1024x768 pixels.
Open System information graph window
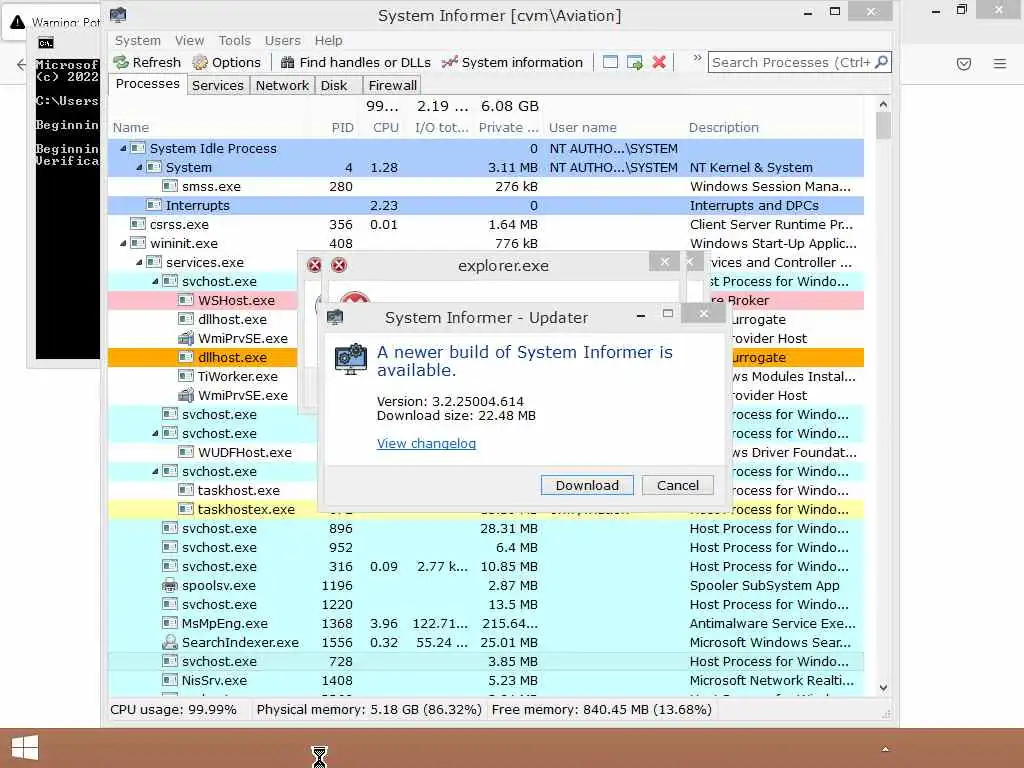point(512,63)
